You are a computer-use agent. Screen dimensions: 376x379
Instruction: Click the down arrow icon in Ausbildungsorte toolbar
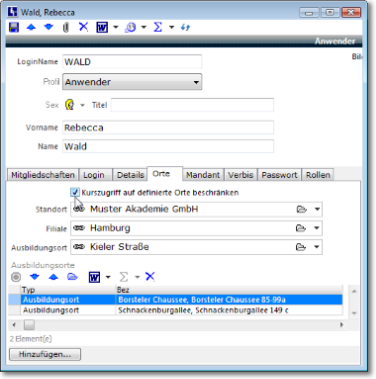pos(35,277)
